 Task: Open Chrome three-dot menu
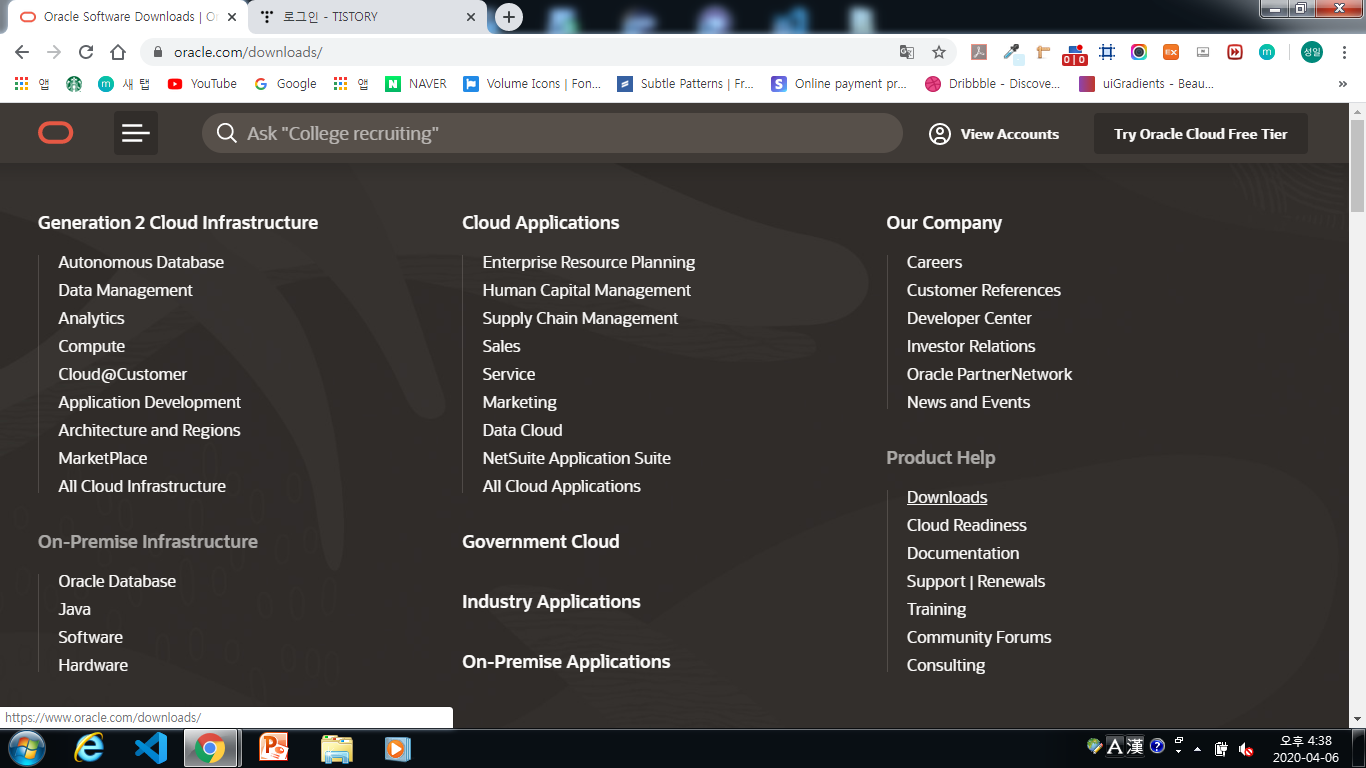click(1345, 52)
